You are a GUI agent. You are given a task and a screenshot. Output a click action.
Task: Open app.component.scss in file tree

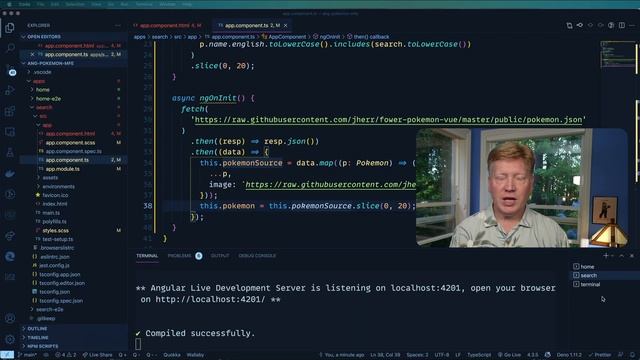70,142
